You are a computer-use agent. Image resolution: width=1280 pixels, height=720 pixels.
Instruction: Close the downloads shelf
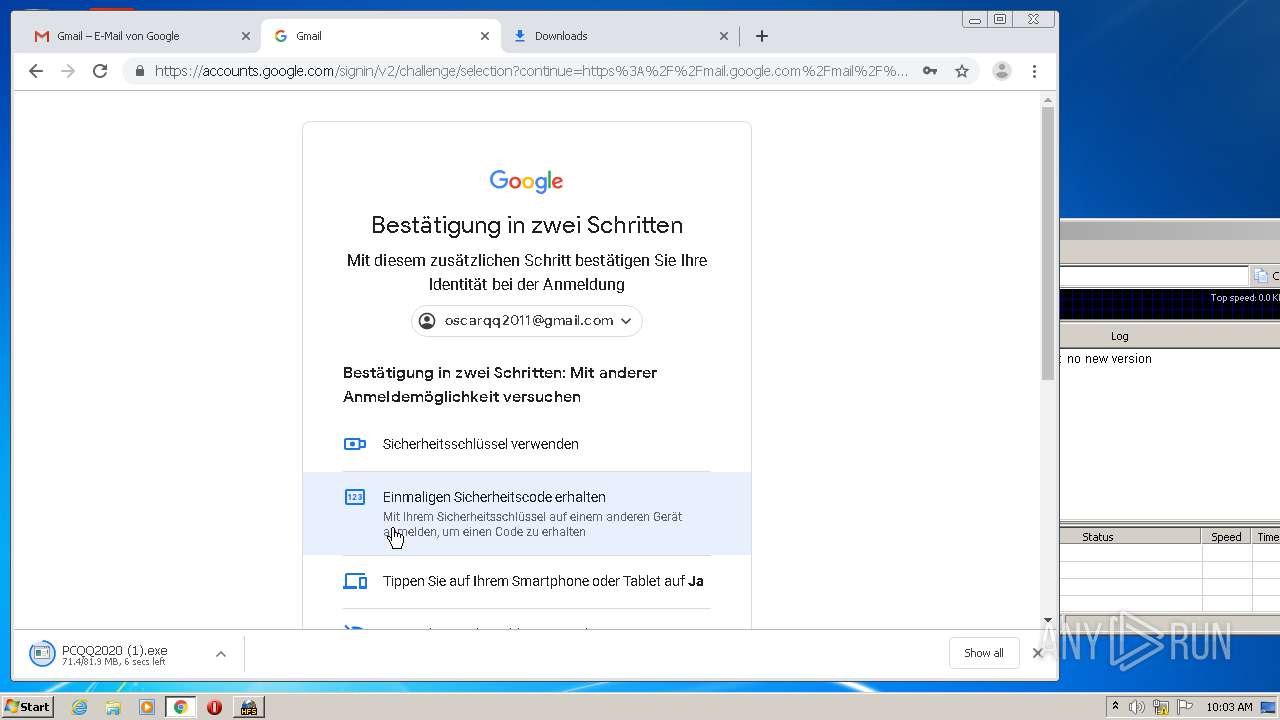tap(1037, 653)
